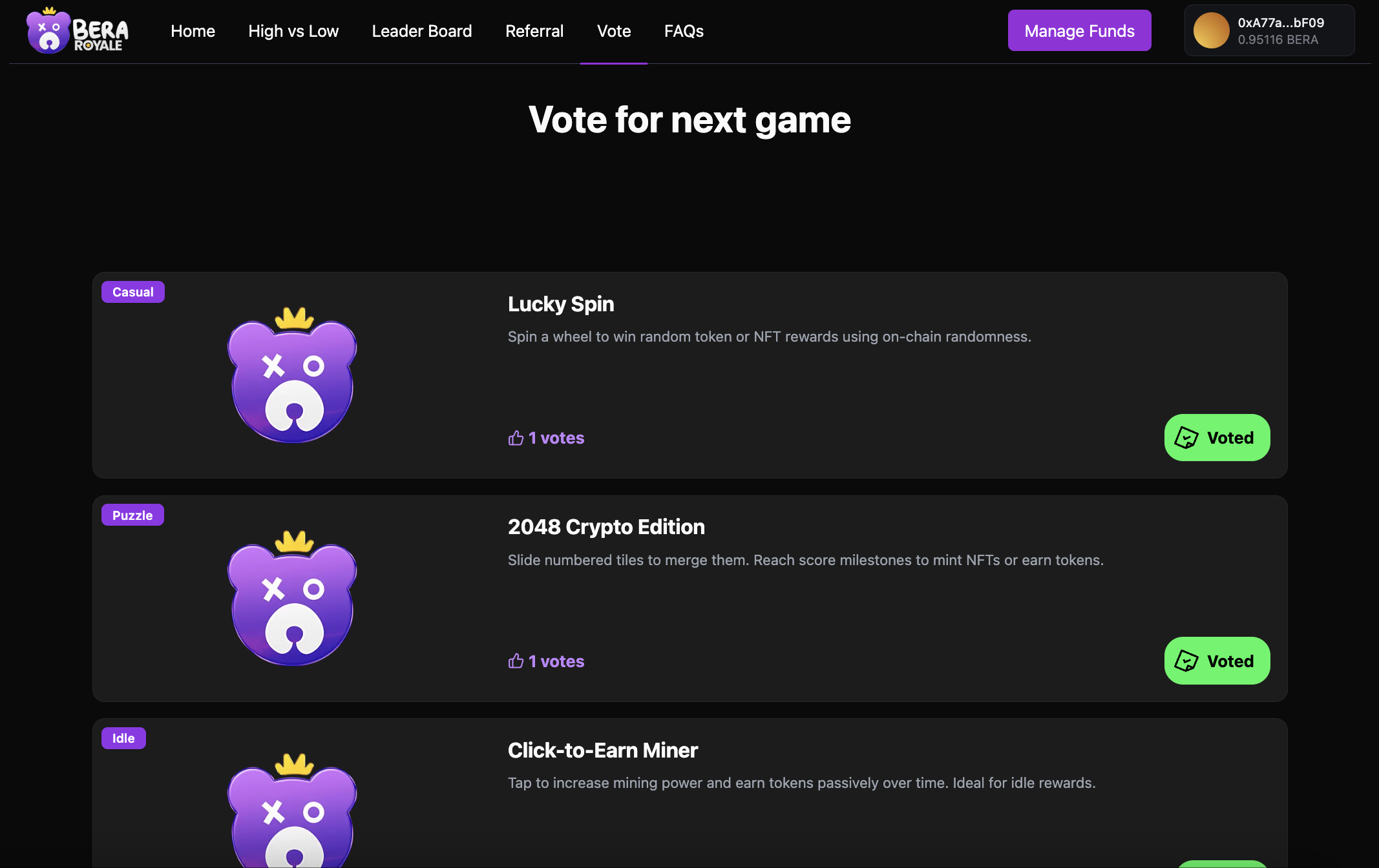Image resolution: width=1379 pixels, height=868 pixels.
Task: Select the 2048 Crypto Edition bear artwork
Action: click(x=292, y=601)
